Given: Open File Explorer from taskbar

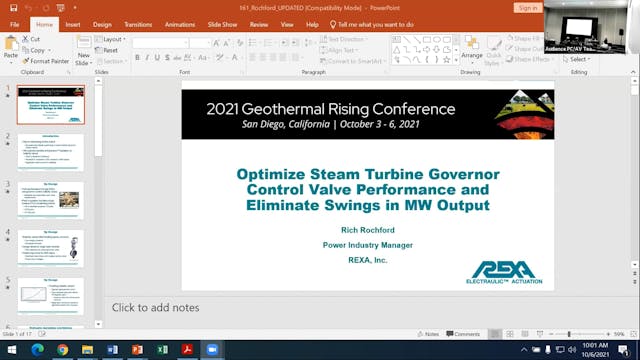Looking at the screenshot, I should coord(87,350).
